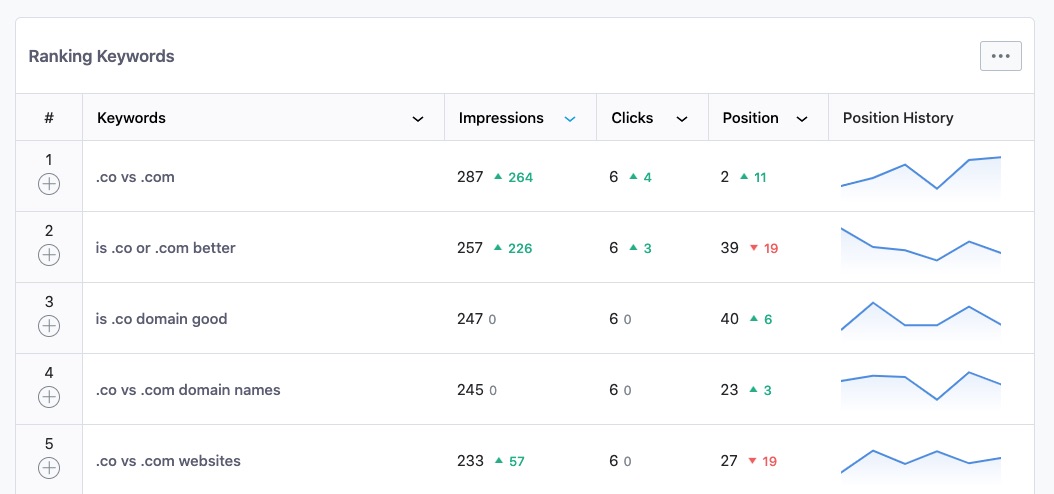Image resolution: width=1054 pixels, height=494 pixels.
Task: View position history chart for row 1
Action: coord(921,177)
